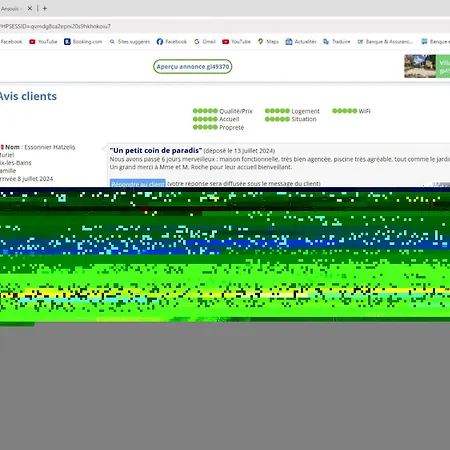Open the YouTube bookmark between Gmail and Maps

coord(236,42)
